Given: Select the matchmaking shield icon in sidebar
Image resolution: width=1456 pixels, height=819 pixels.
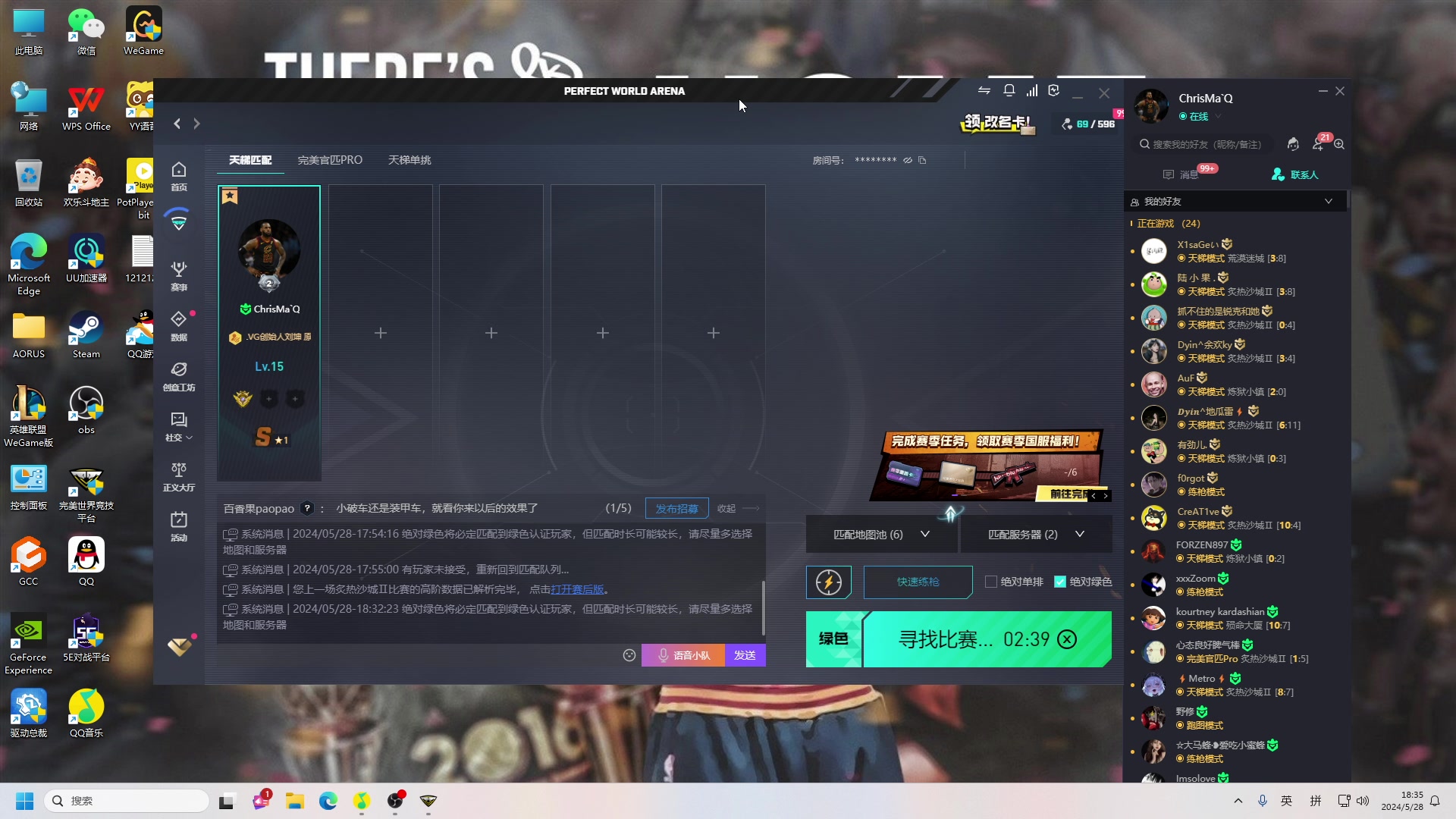Looking at the screenshot, I should (x=179, y=221).
